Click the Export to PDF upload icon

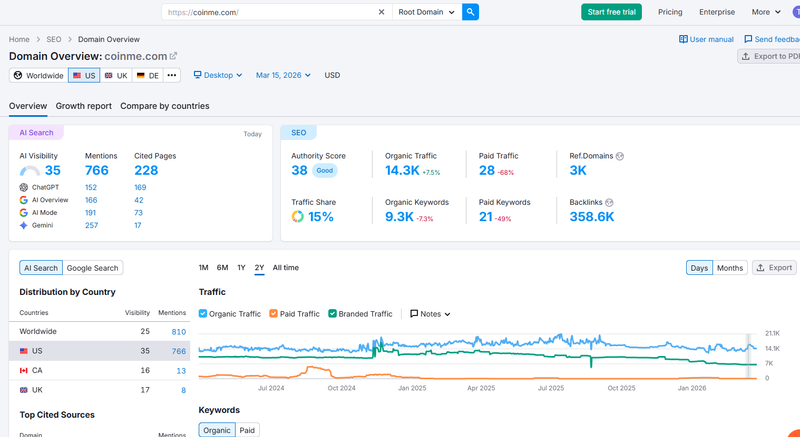745,56
